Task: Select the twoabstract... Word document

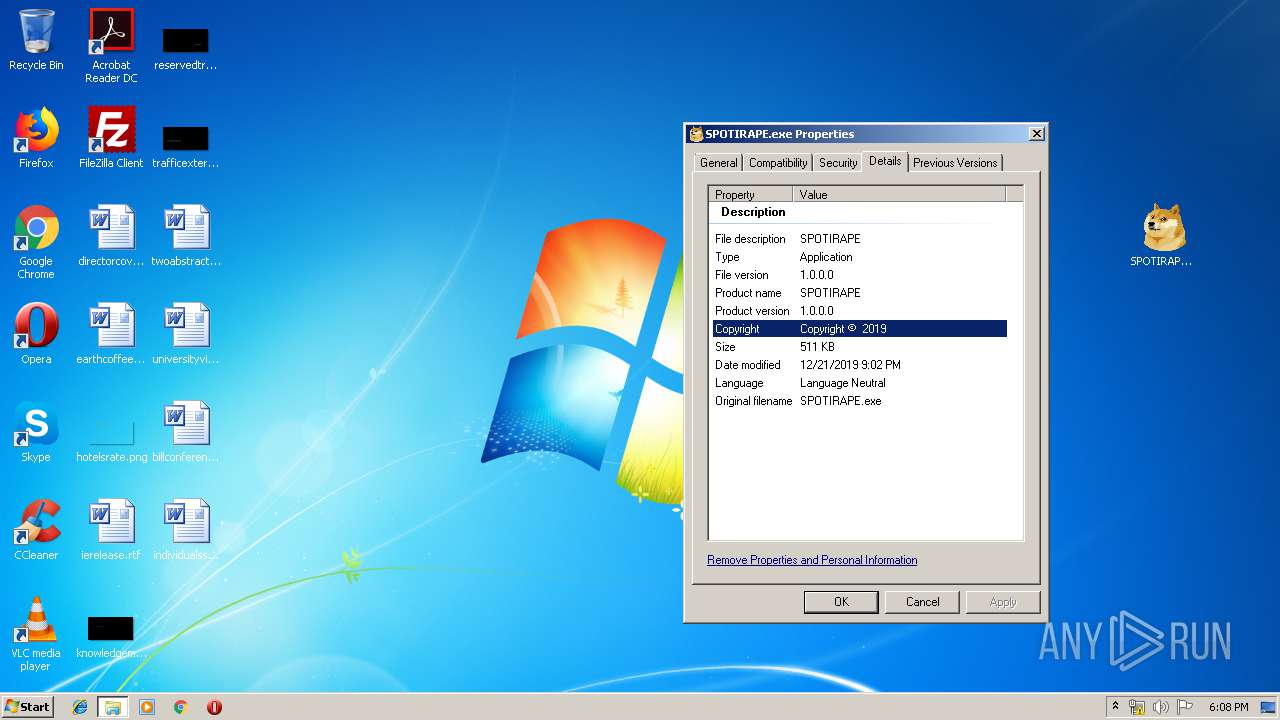Action: 186,236
